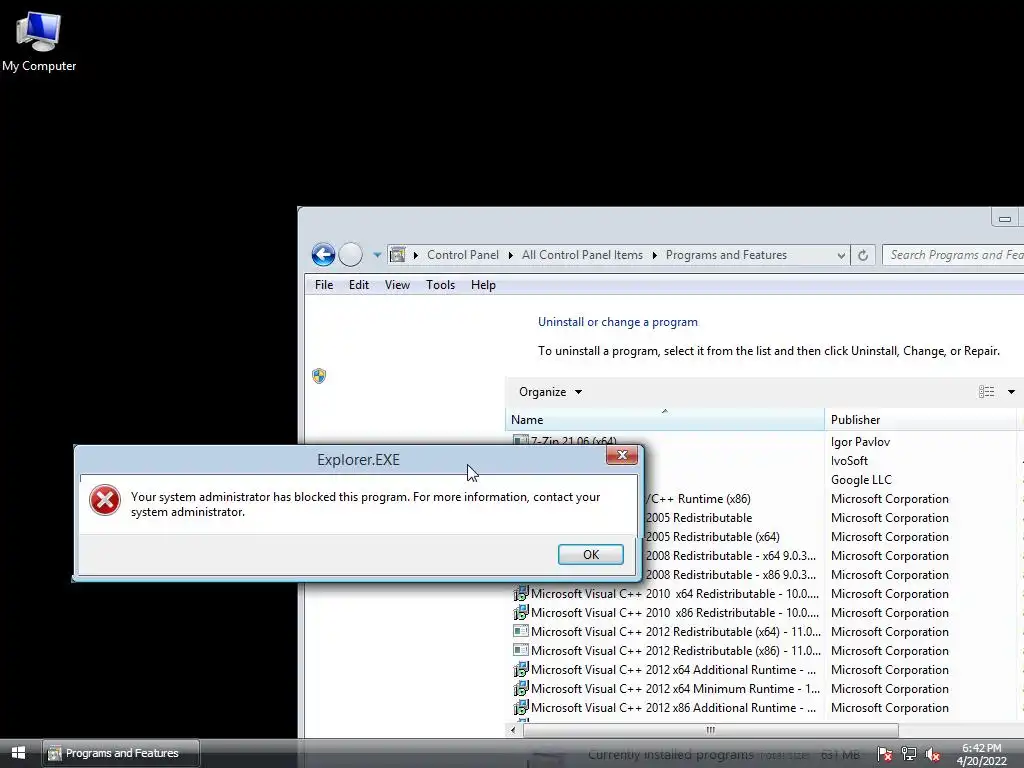1024x768 pixels.
Task: Open the Windows Start button
Action: 18,753
